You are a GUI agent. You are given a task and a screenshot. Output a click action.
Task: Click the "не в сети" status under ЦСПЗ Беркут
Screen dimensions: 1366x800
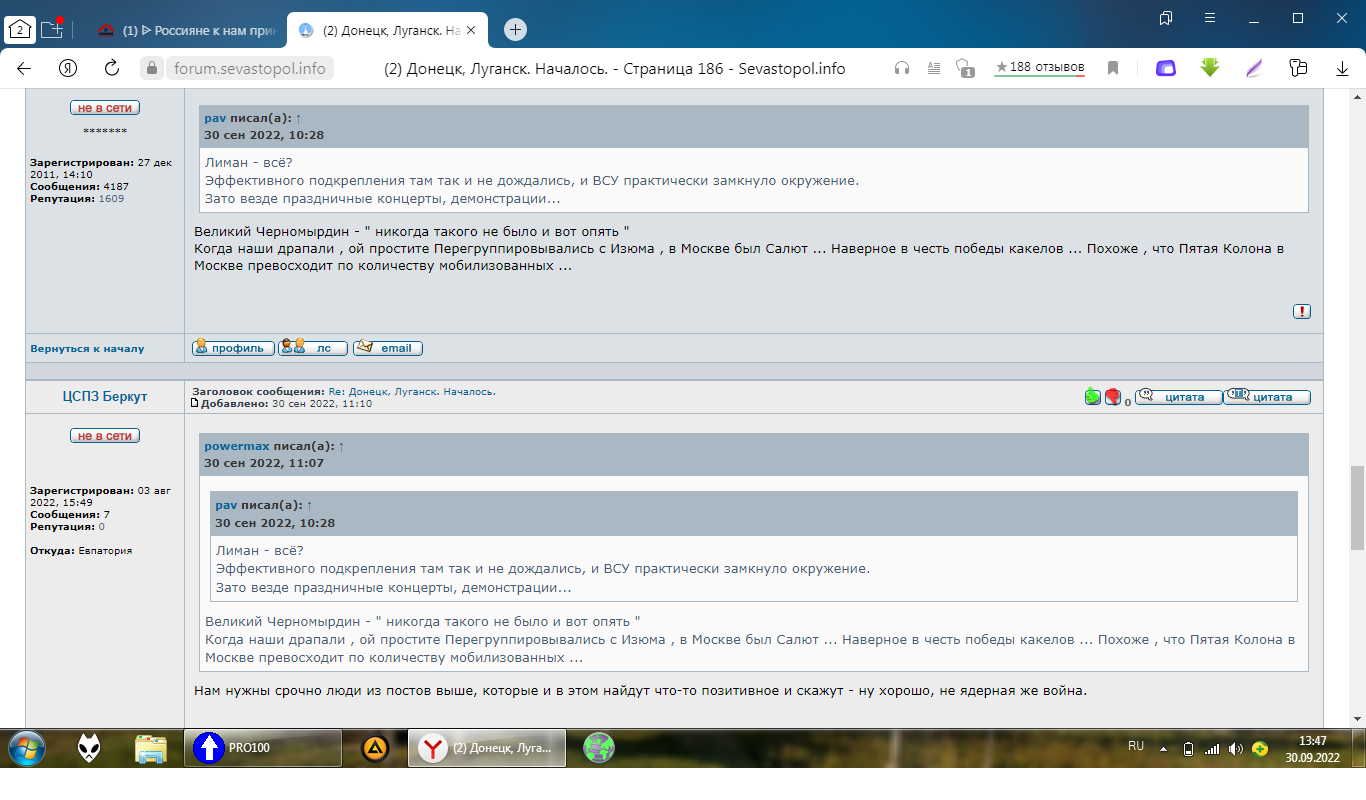(x=105, y=436)
